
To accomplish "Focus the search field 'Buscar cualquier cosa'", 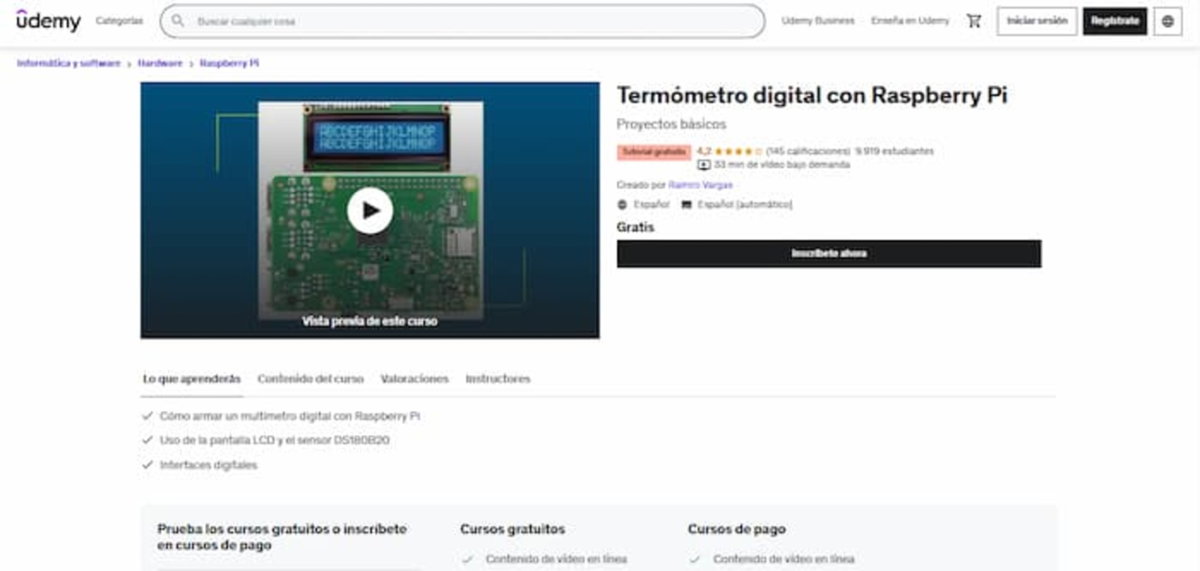I will (462, 21).
